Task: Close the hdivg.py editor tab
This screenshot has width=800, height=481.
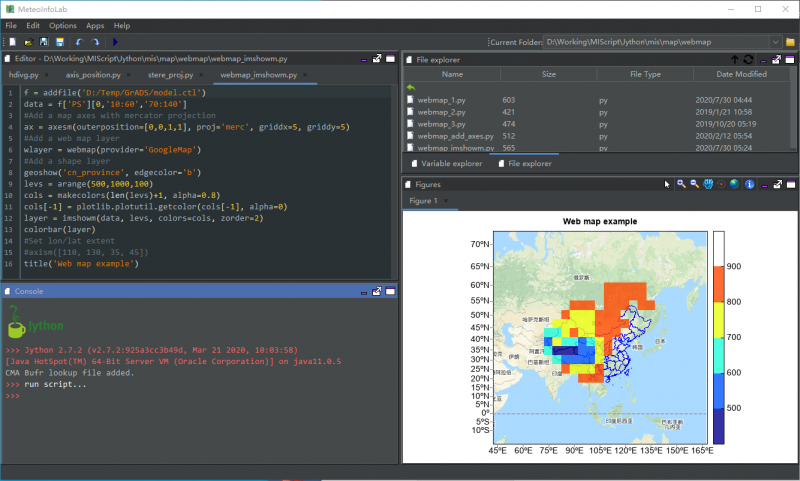Action: tap(48, 75)
